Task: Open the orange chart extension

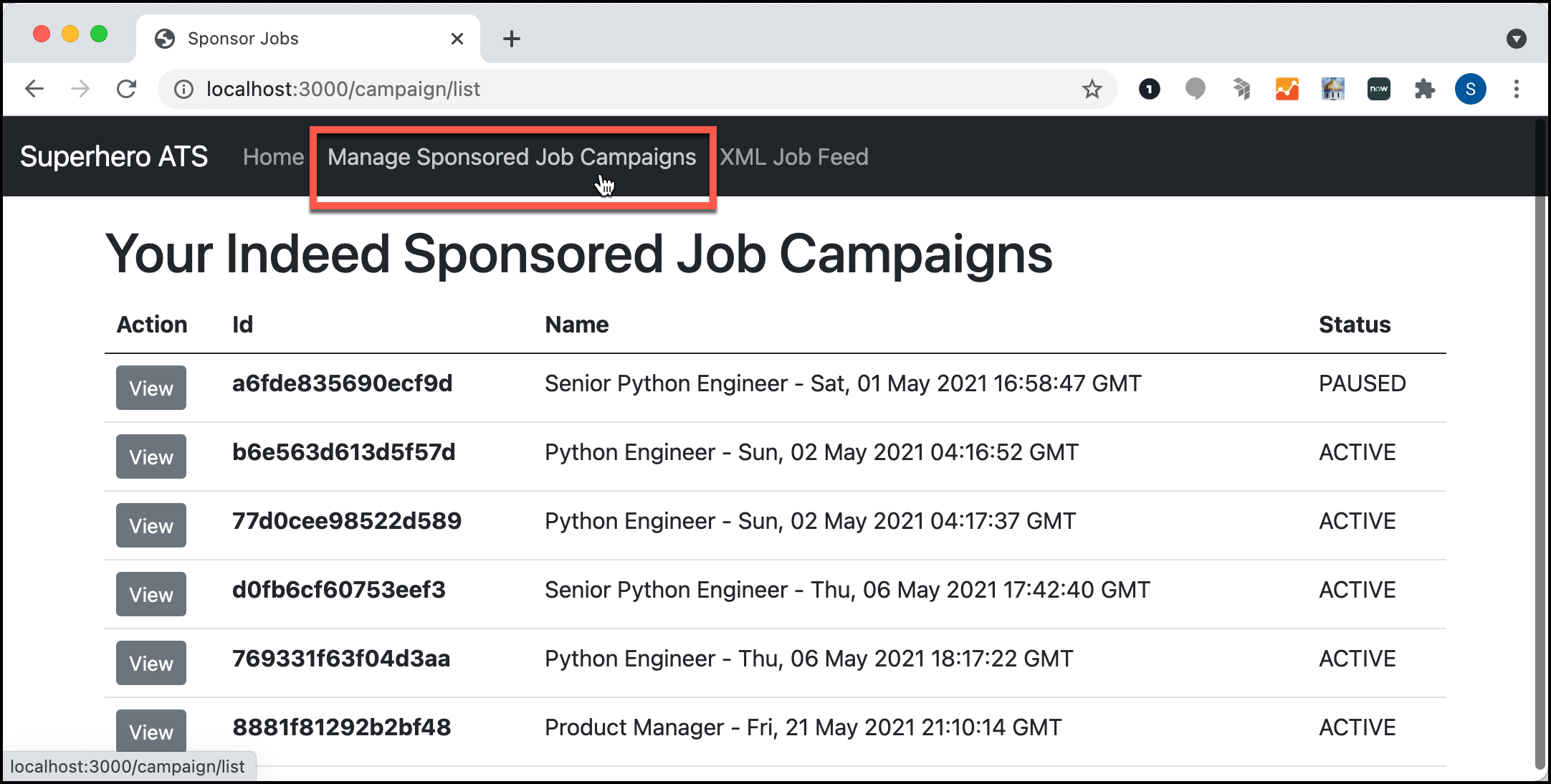Action: click(x=1287, y=89)
